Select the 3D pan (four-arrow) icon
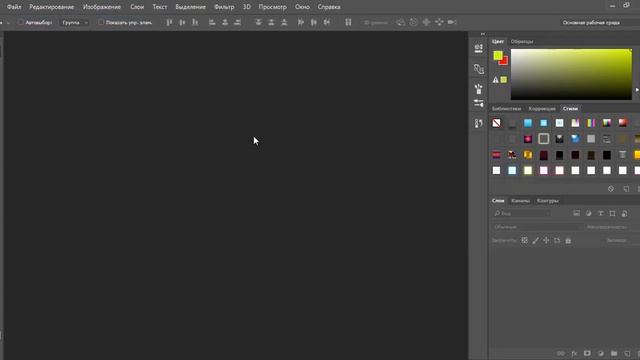640x360 pixels. 426,22
